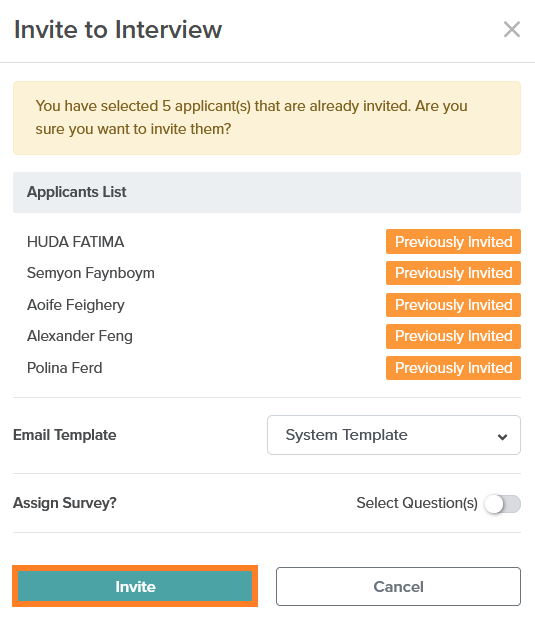The width and height of the screenshot is (535, 619).
Task: Click the already invited warning message
Action: coord(267,118)
